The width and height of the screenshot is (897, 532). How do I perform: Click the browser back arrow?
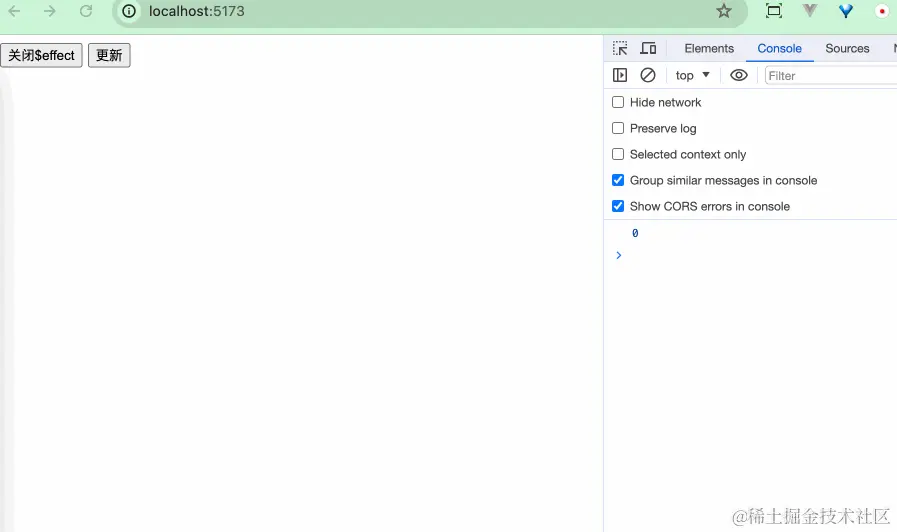(14, 11)
